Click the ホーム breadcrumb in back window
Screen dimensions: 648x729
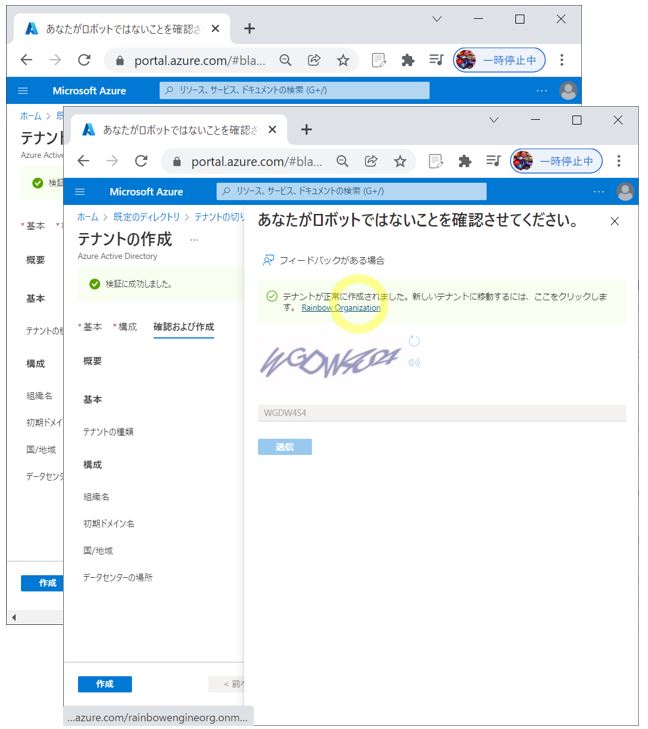tap(31, 116)
